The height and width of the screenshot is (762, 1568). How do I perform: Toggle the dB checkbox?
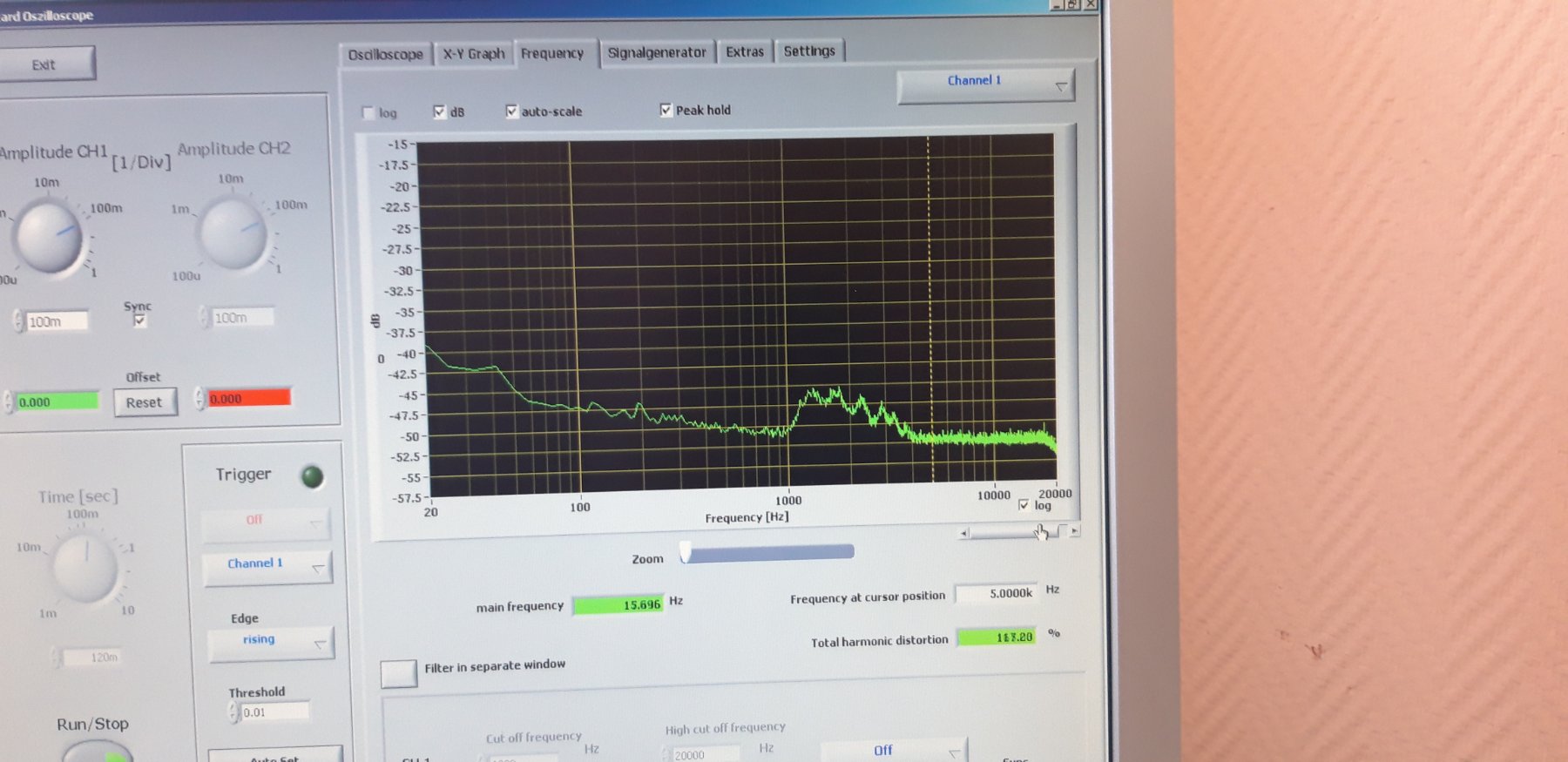439,111
